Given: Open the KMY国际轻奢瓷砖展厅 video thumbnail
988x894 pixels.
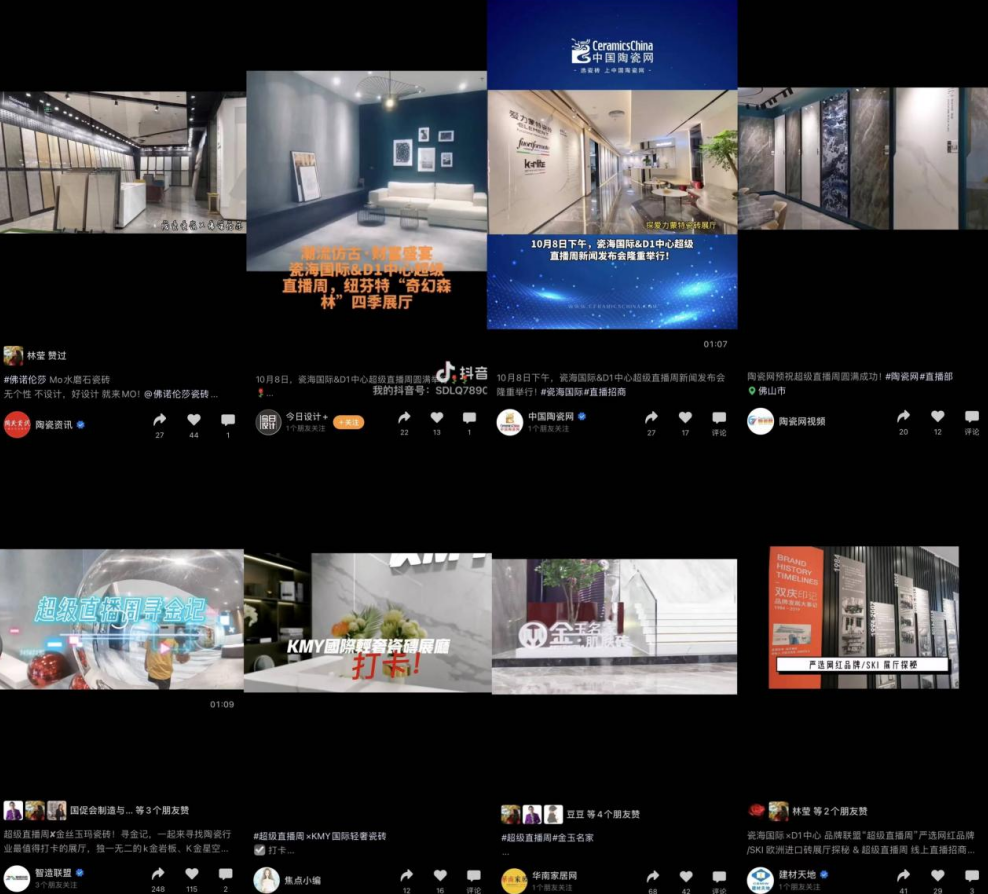Looking at the screenshot, I should click(367, 620).
